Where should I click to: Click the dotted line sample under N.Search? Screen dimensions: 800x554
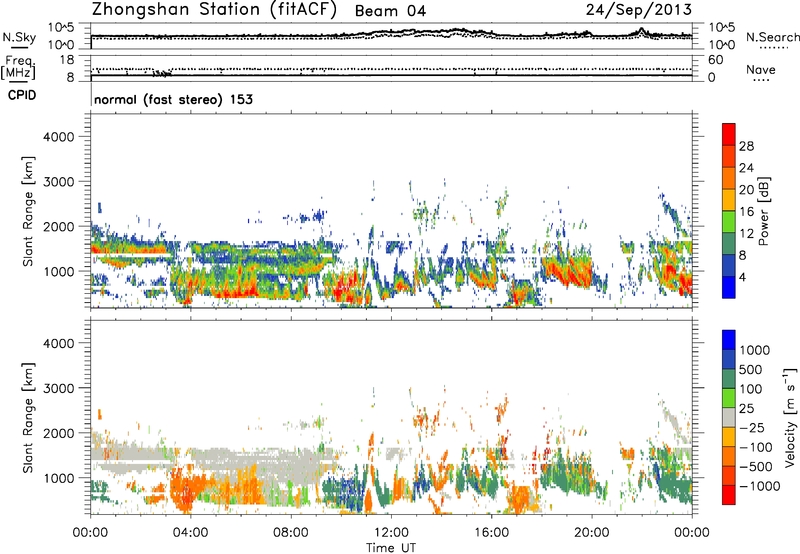pos(773,48)
